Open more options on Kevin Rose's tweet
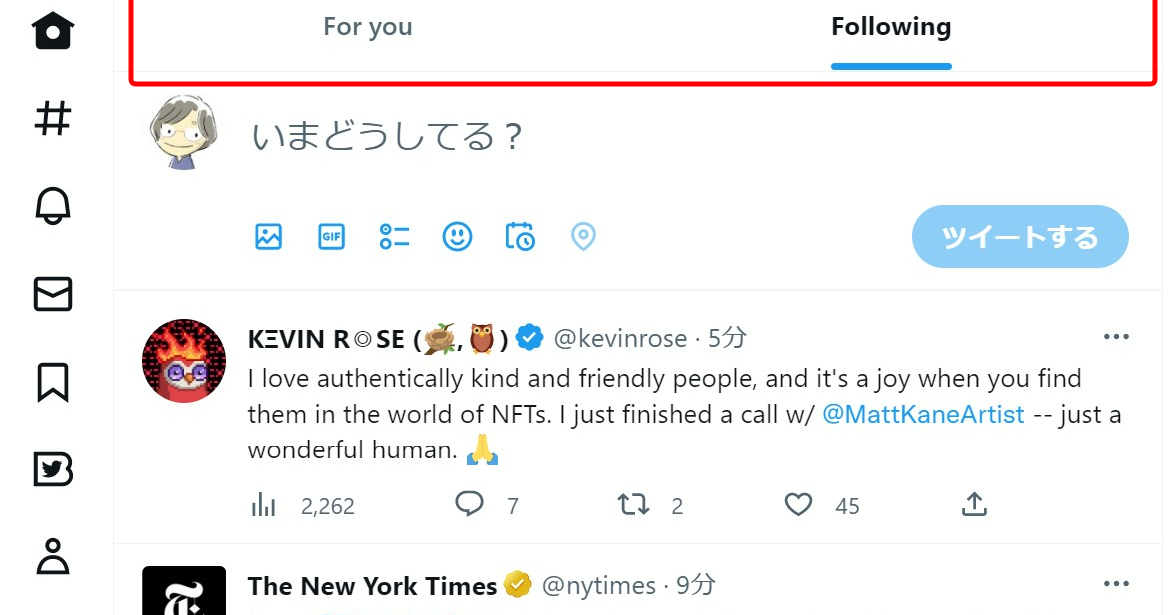 click(x=1116, y=337)
